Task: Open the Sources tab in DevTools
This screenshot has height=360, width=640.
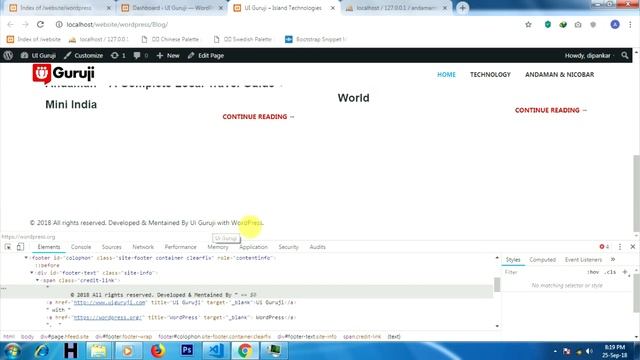Action: (x=111, y=247)
